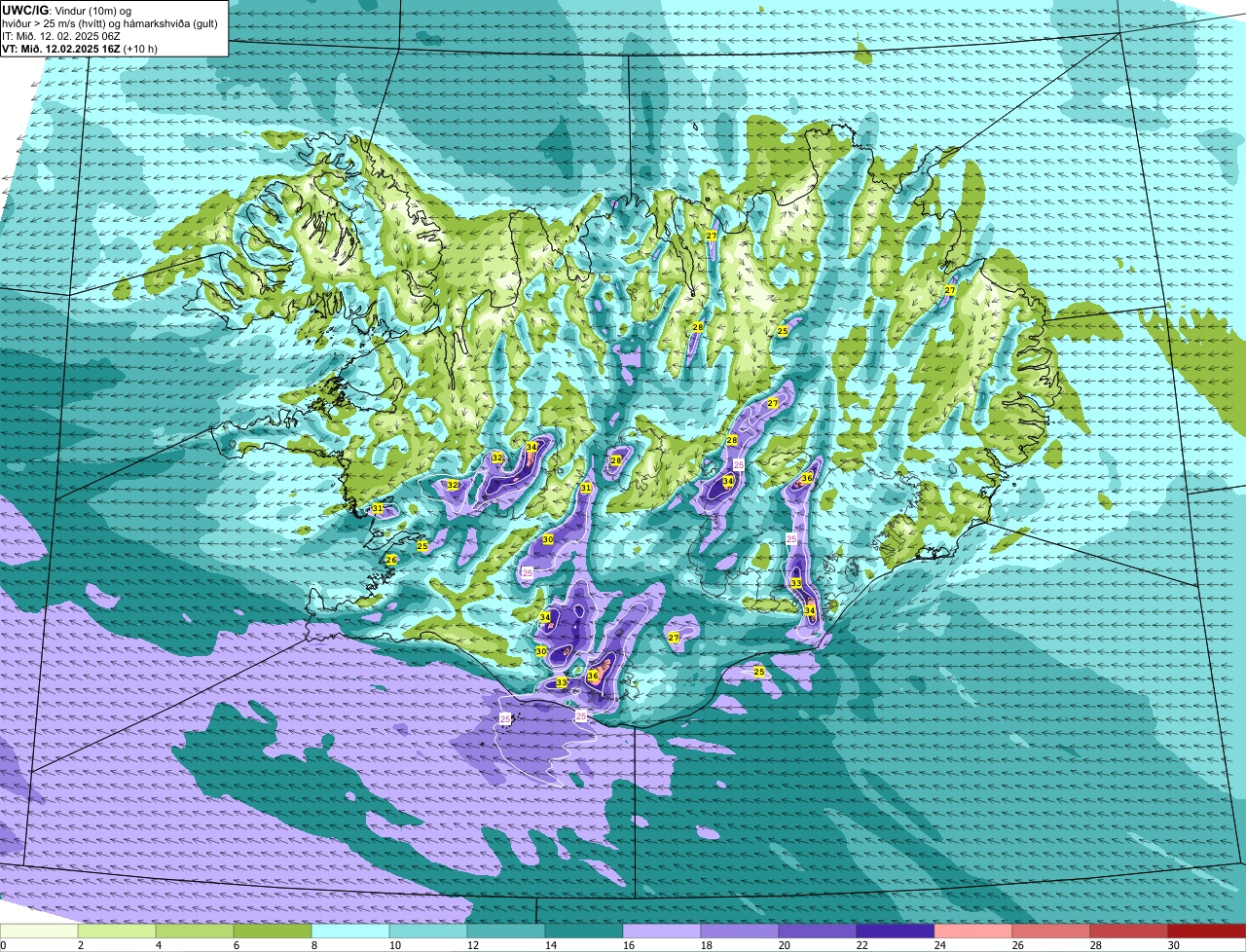
Task: Pick the 22–24 m/s dark indigo legend swatch
Action: pyautogui.click(x=896, y=932)
